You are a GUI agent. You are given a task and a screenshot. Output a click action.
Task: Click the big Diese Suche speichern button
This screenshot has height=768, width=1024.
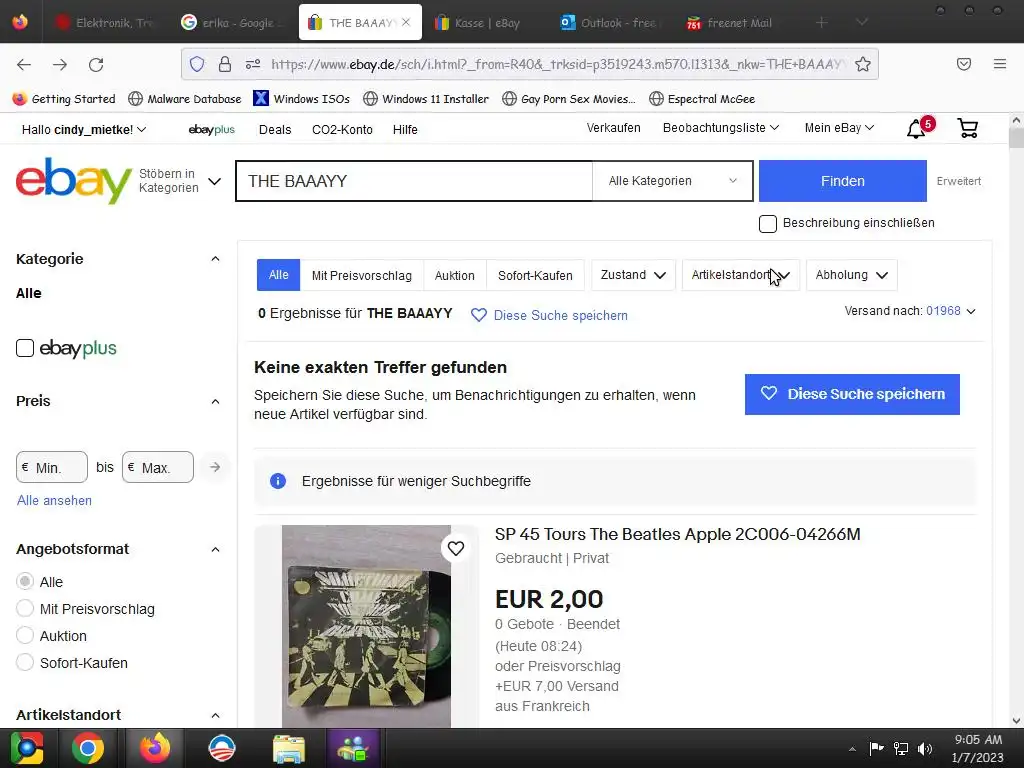852,394
